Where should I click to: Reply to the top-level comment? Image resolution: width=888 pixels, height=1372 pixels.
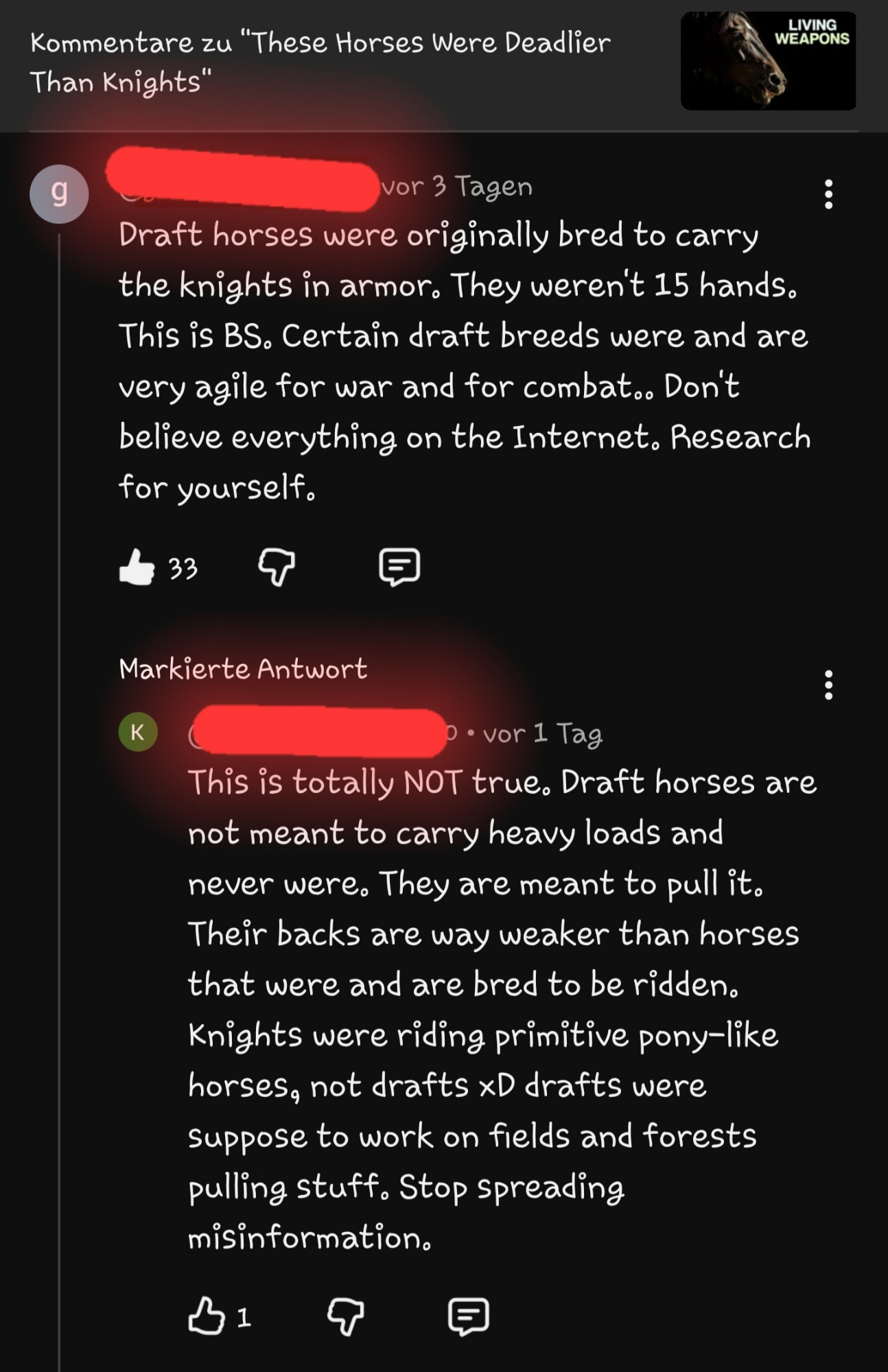click(399, 567)
